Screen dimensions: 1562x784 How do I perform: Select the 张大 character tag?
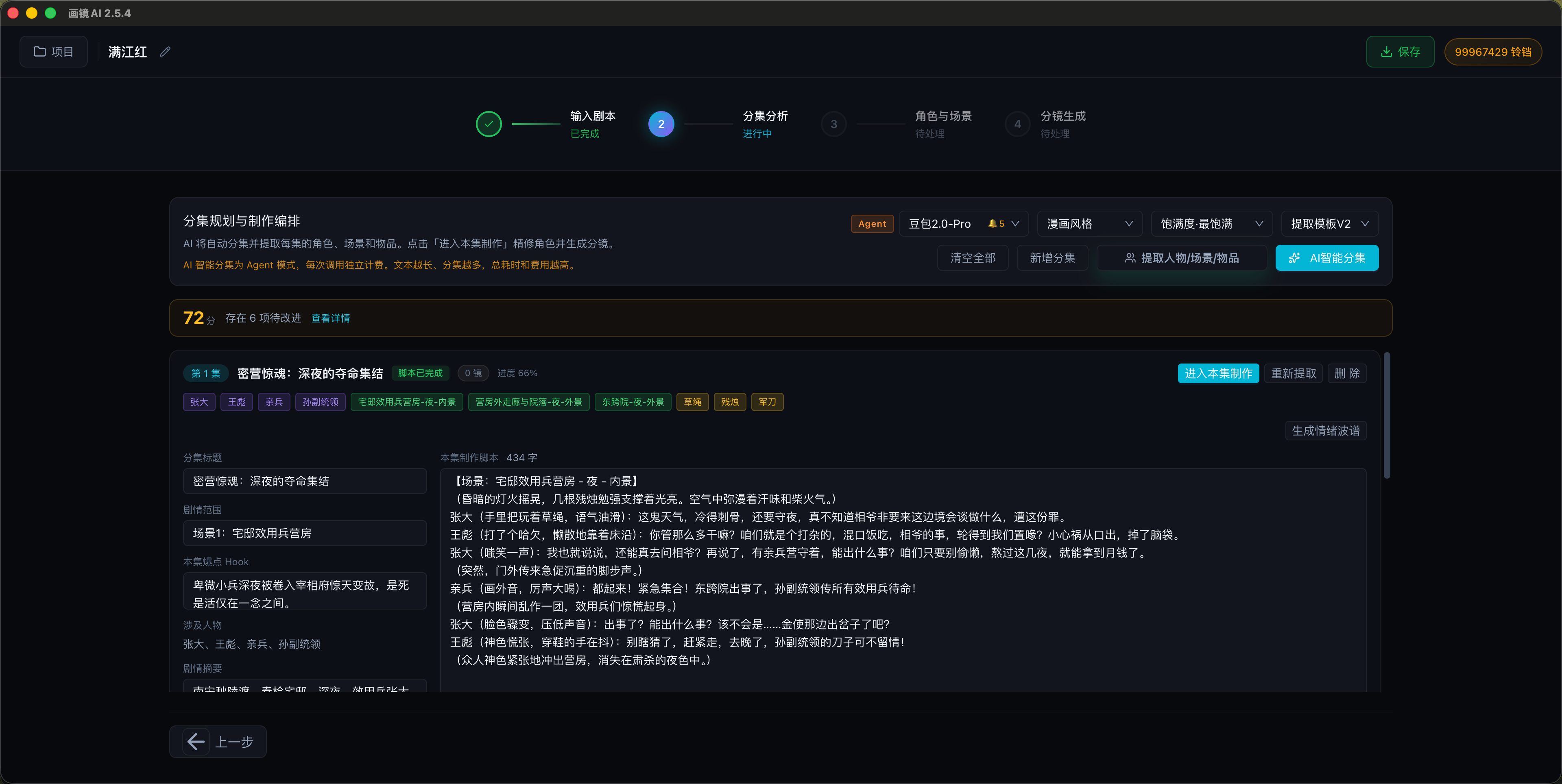click(x=199, y=401)
